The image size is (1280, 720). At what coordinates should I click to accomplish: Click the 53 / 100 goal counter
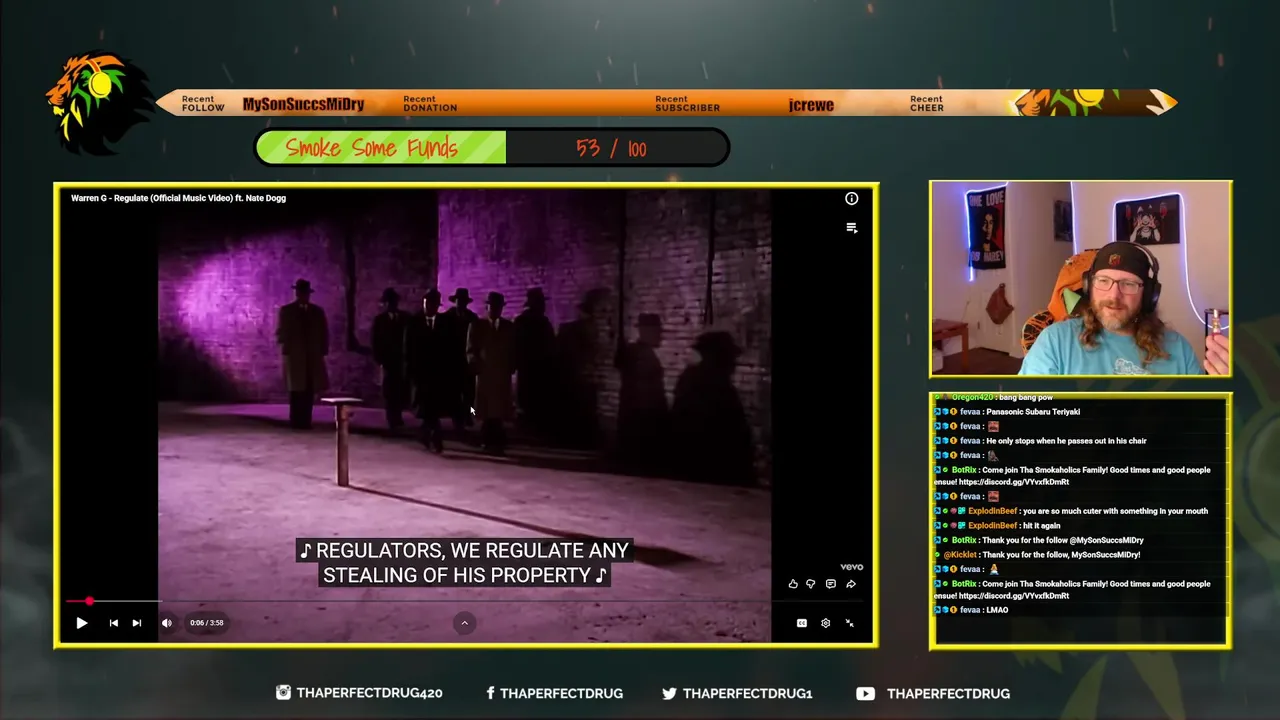click(x=611, y=149)
